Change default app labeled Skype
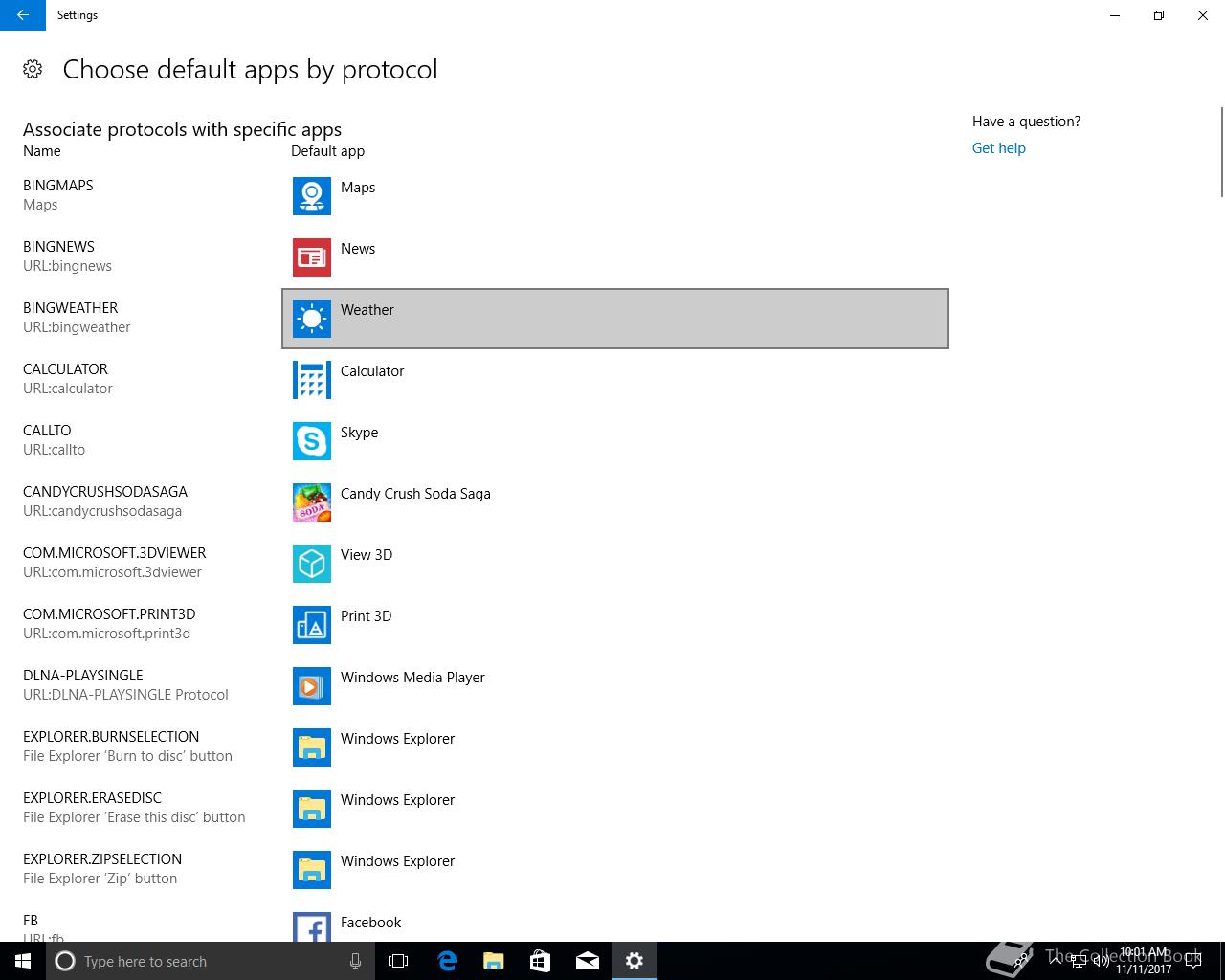 click(615, 441)
